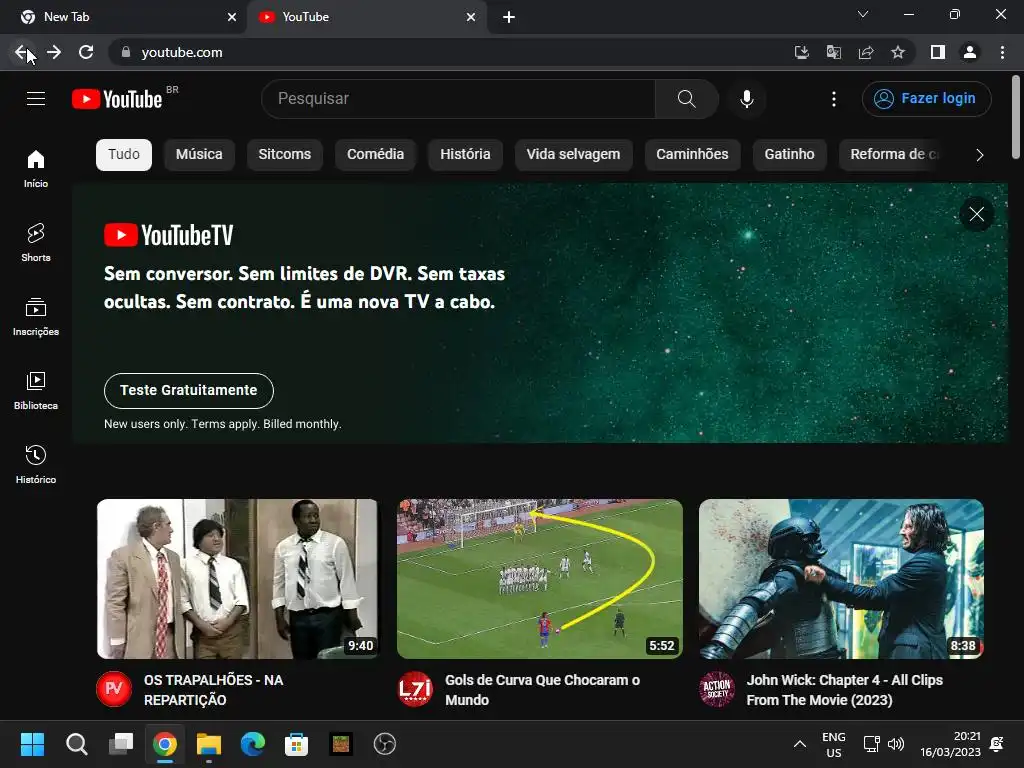The height and width of the screenshot is (768, 1024).
Task: Open the L7i channel avatar
Action: click(x=415, y=688)
